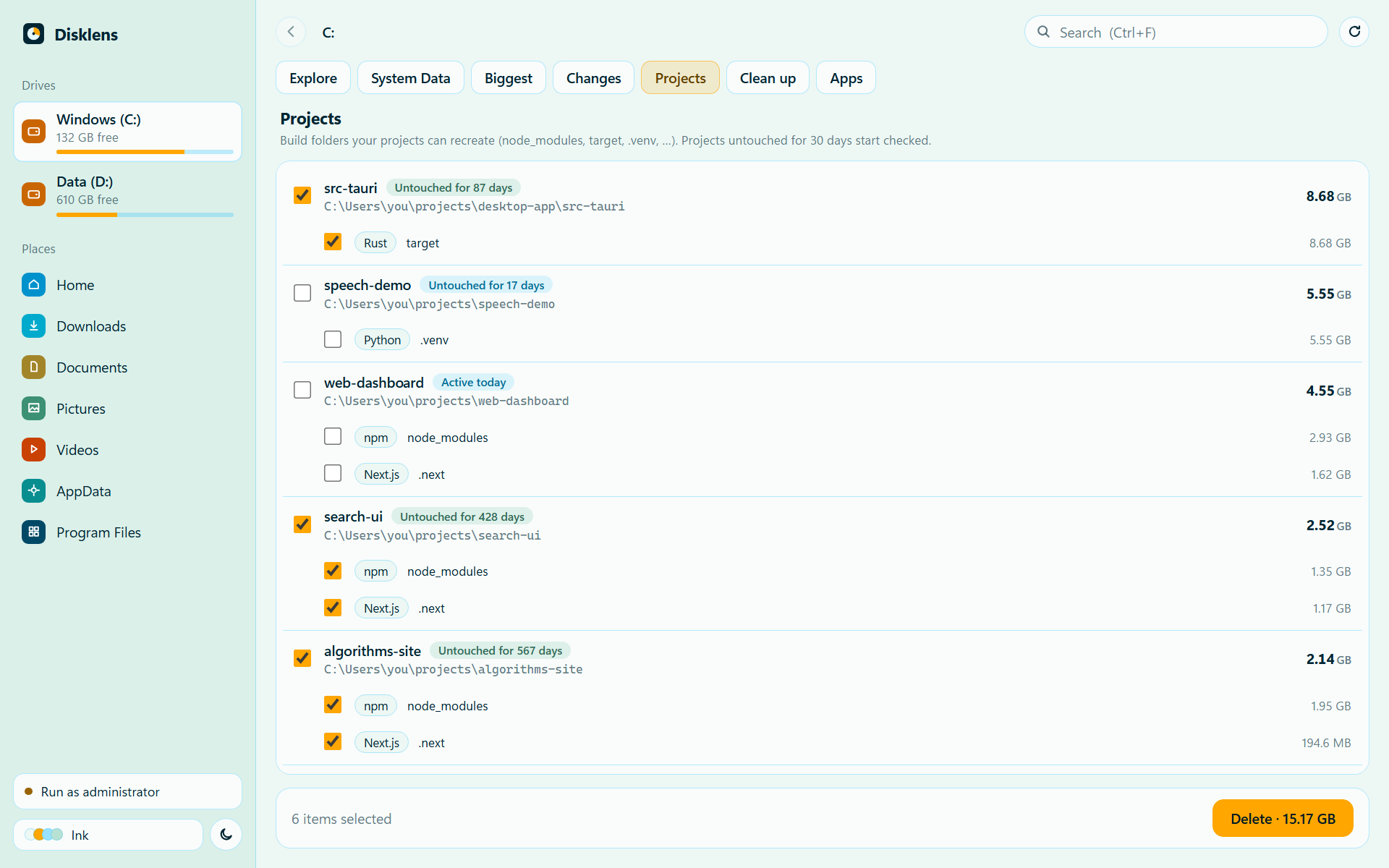
Task: Open Home via its house icon
Action: click(x=33, y=284)
